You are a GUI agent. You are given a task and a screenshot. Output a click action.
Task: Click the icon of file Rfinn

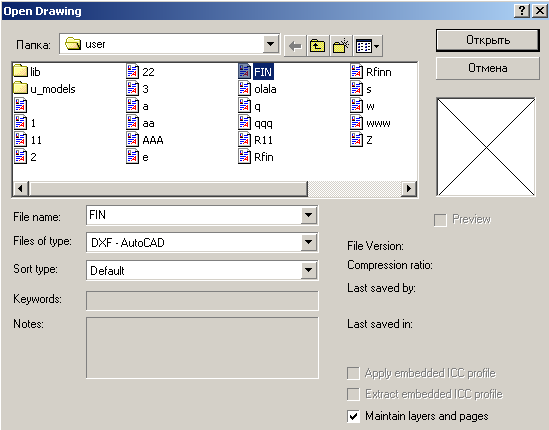pos(356,71)
